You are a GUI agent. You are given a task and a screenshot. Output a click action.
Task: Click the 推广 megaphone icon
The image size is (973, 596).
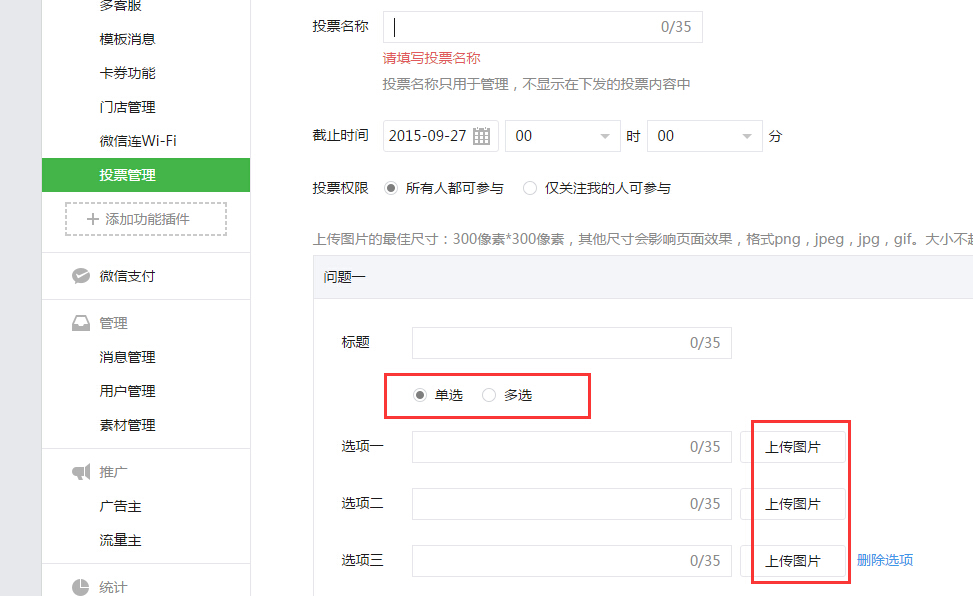(81, 472)
